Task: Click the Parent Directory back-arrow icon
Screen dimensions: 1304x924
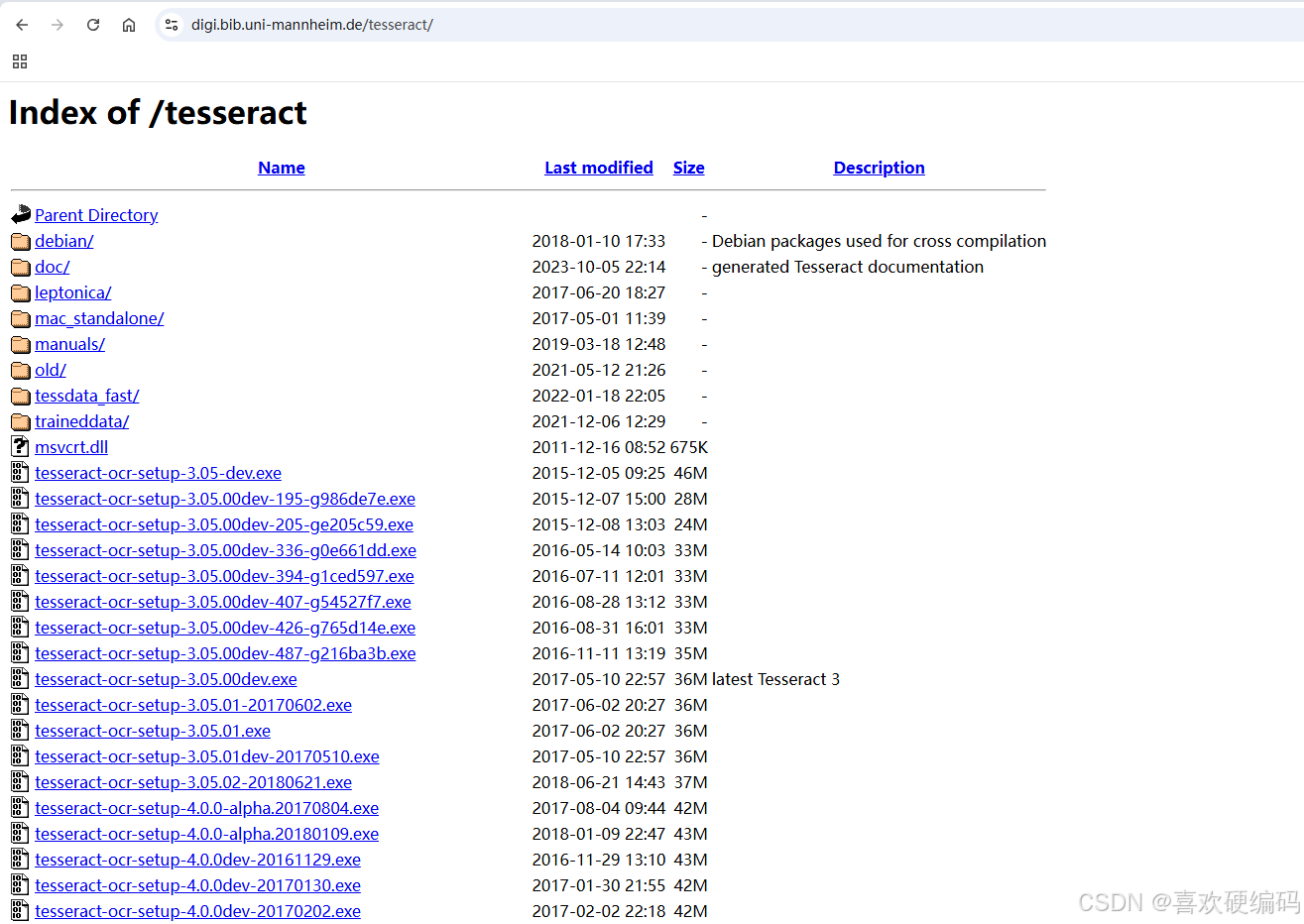Action: point(21,214)
